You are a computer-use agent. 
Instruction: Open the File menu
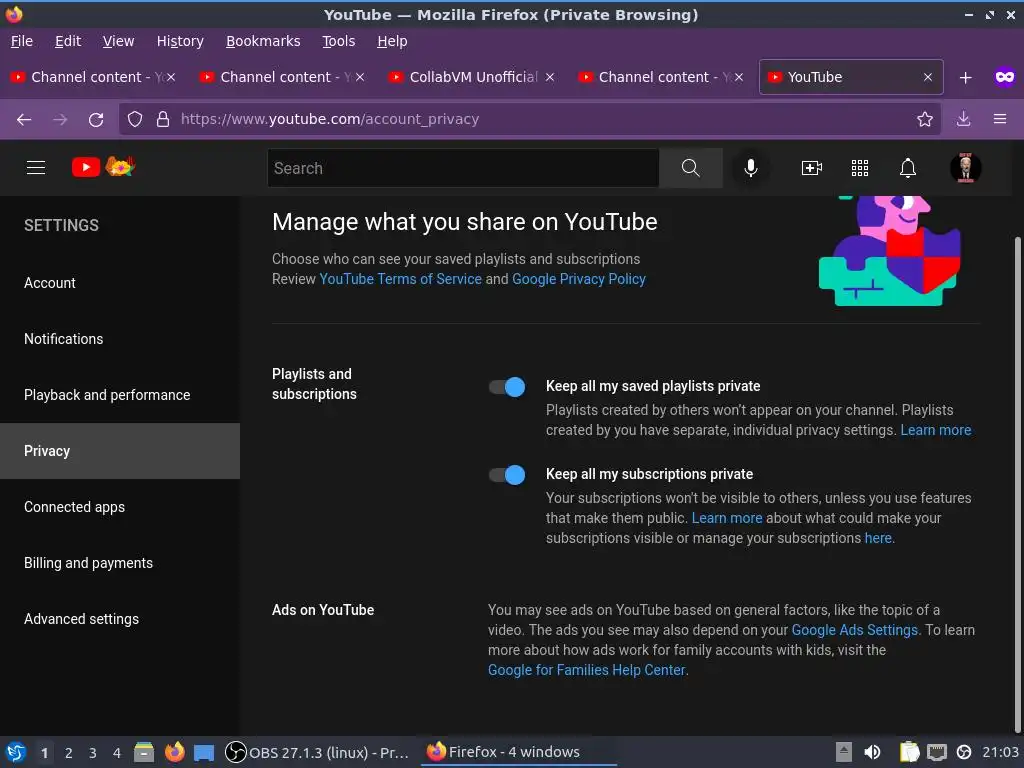click(x=22, y=41)
